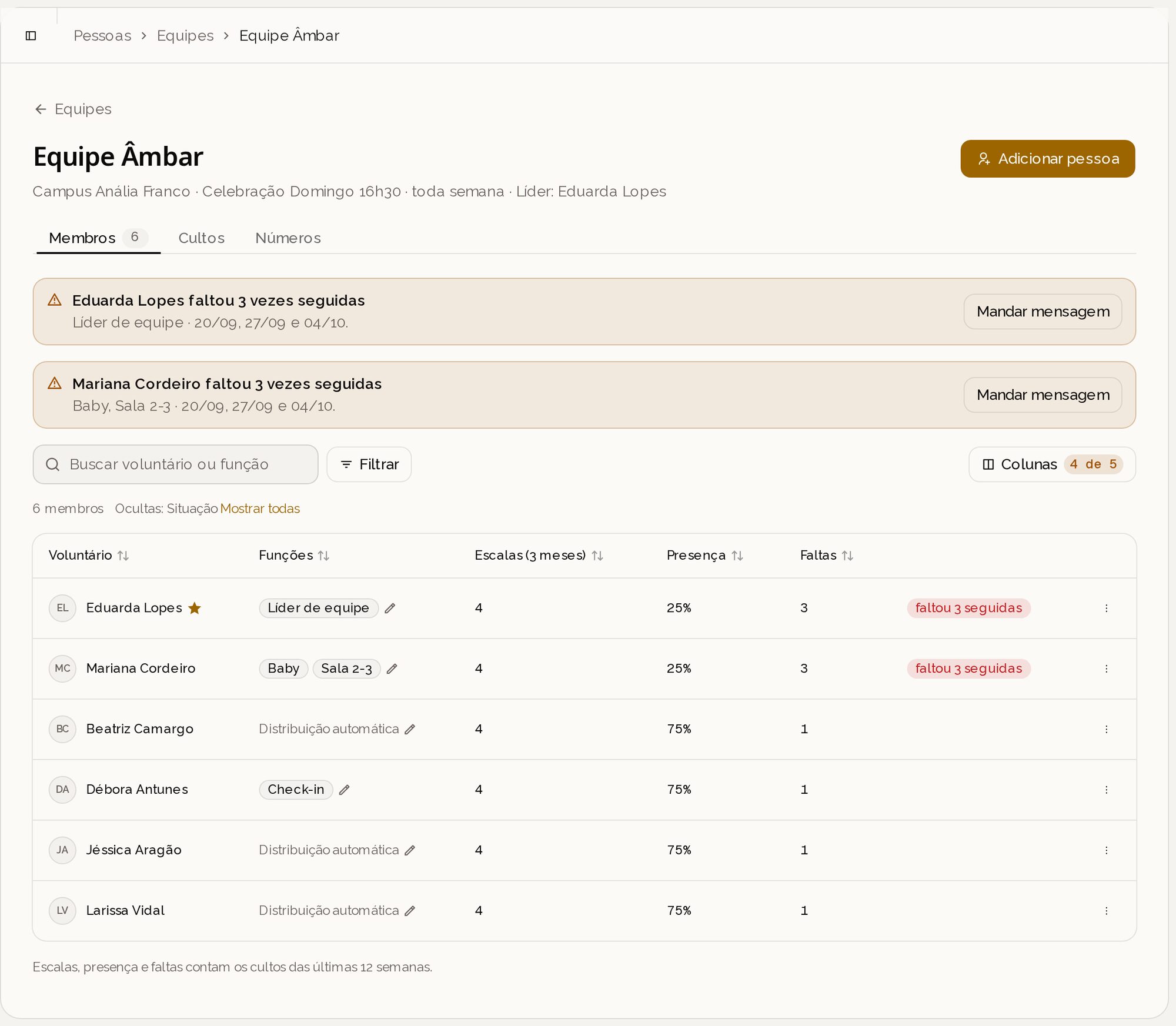Click the Baby function tag

click(283, 669)
